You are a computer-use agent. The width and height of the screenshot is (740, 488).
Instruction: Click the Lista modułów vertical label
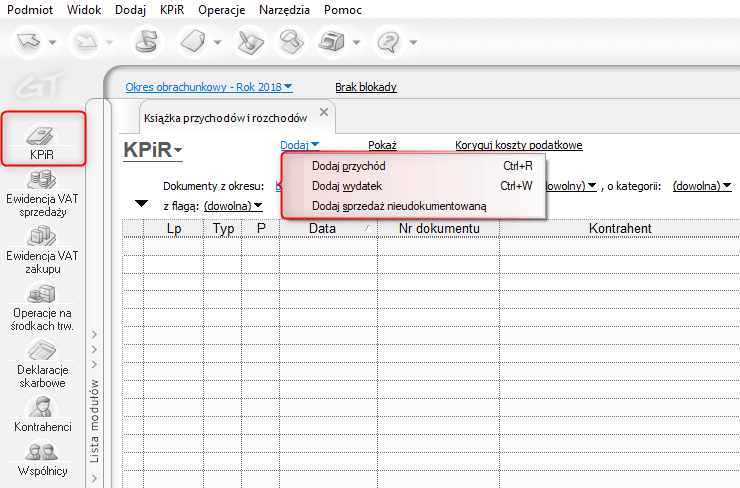(94, 421)
